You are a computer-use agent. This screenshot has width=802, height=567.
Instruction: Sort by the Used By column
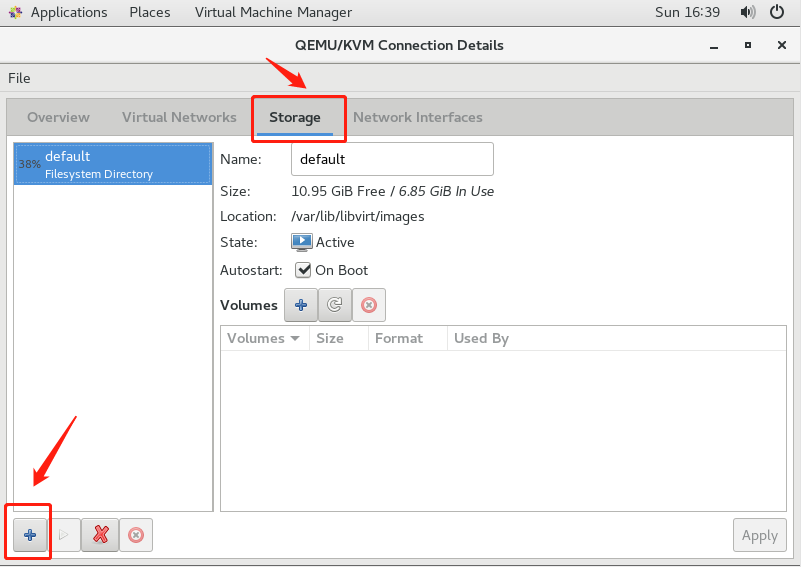coord(616,338)
